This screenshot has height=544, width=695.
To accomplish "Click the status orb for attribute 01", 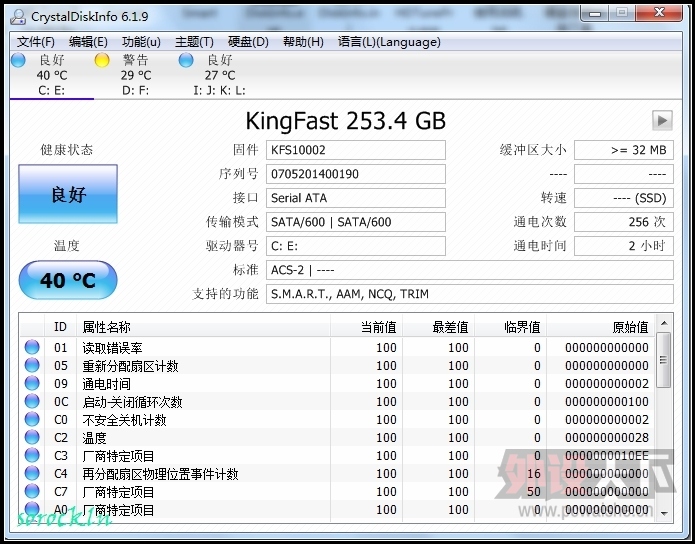I will 32,347.
